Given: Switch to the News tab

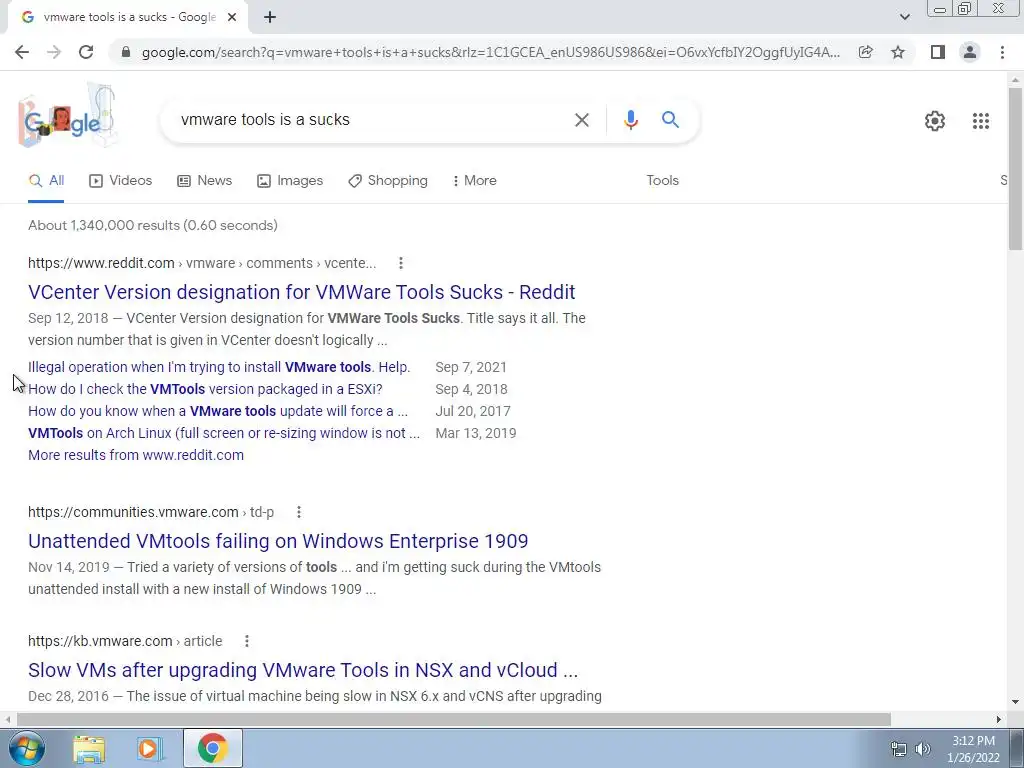Looking at the screenshot, I should pyautogui.click(x=204, y=181).
